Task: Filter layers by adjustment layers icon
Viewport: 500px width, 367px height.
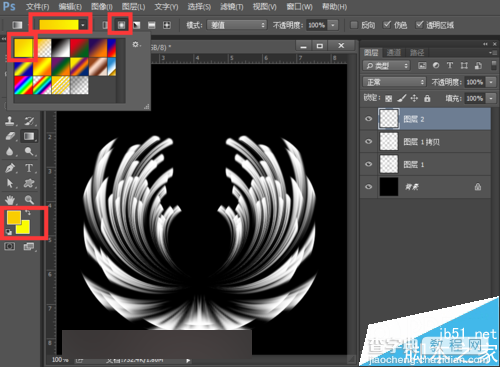Action: click(436, 66)
